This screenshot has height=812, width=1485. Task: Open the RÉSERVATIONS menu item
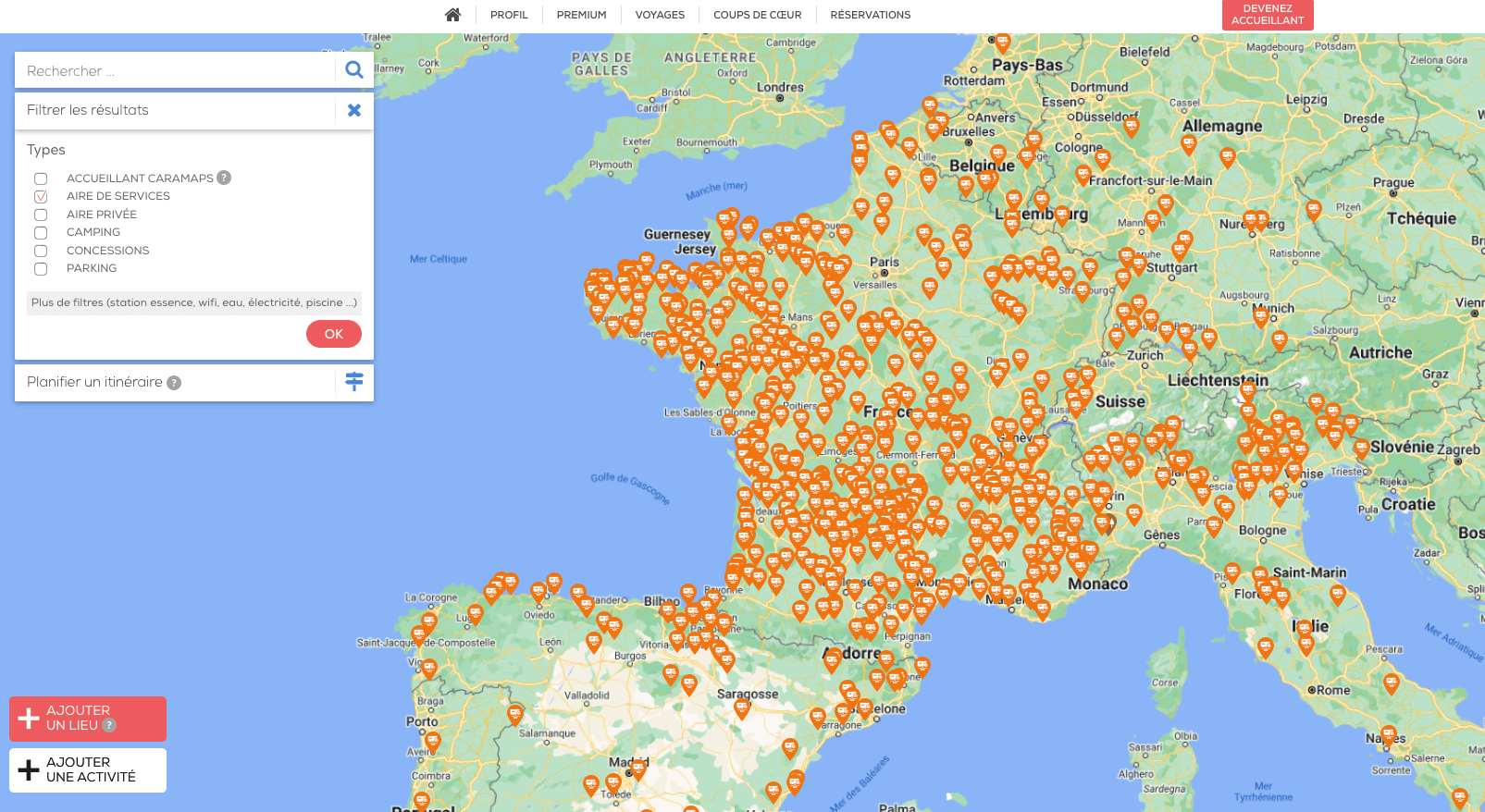871,15
